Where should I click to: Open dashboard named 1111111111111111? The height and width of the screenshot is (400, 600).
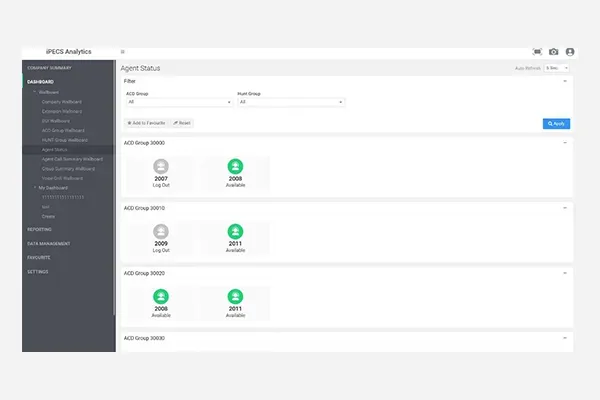(x=63, y=197)
